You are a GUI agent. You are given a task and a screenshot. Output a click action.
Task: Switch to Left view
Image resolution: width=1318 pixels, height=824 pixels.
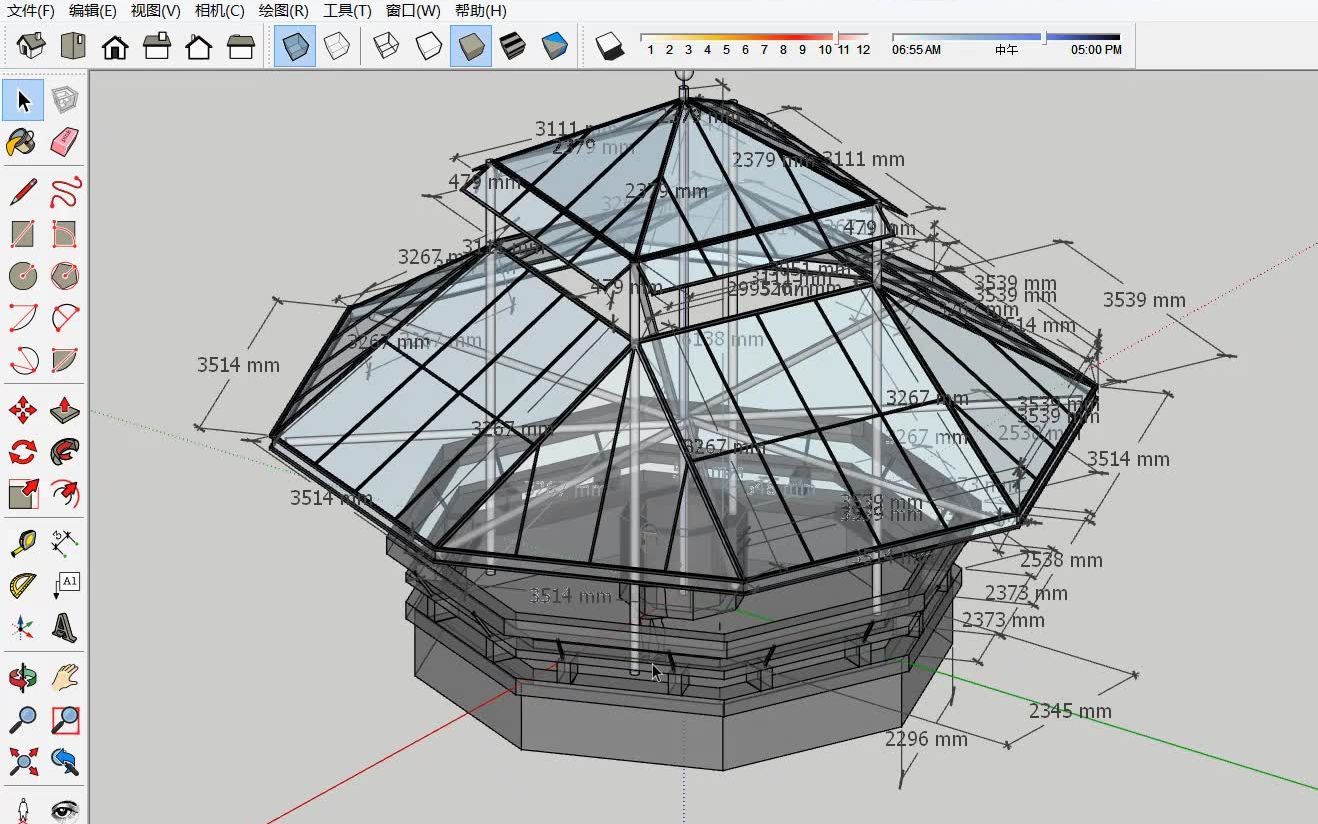click(x=241, y=46)
